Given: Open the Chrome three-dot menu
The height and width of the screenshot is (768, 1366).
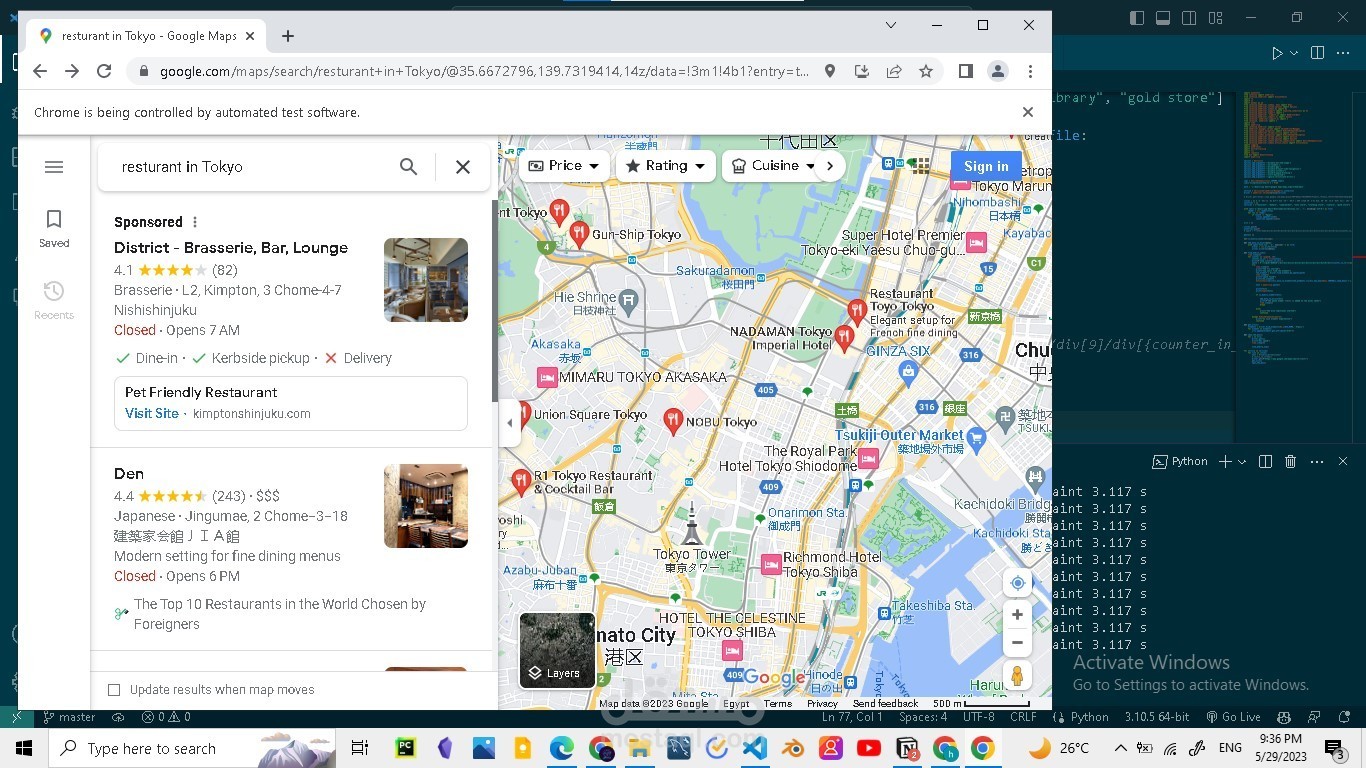Looking at the screenshot, I should [x=1030, y=71].
